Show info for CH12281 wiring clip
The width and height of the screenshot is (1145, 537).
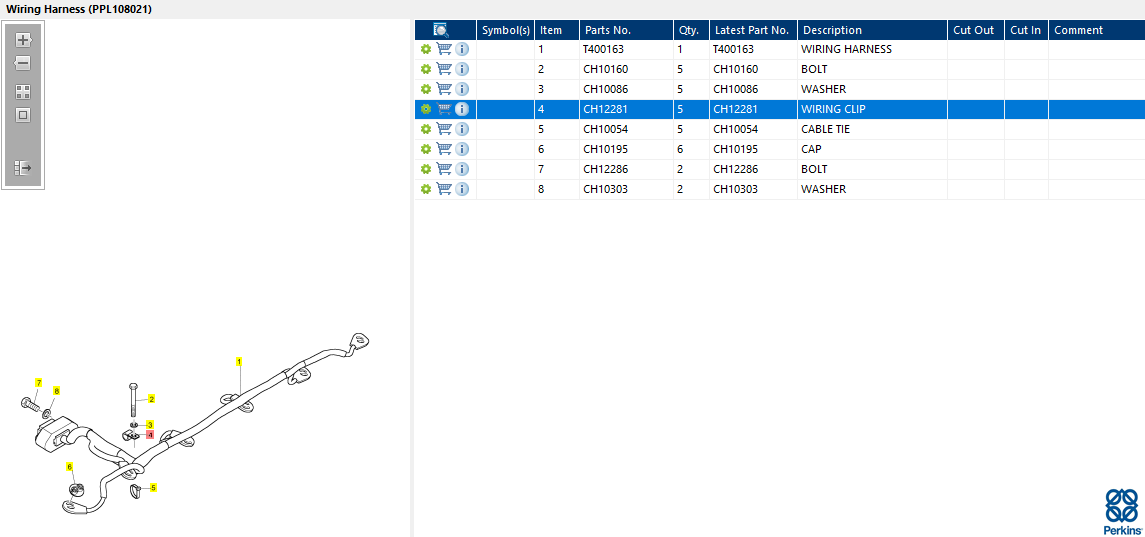[x=462, y=109]
